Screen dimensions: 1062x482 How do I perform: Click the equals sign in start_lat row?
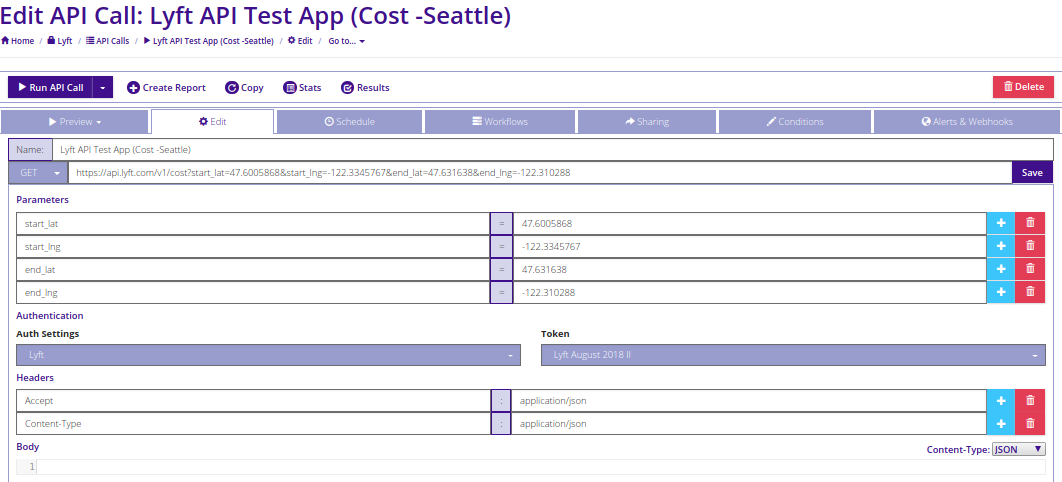501,223
